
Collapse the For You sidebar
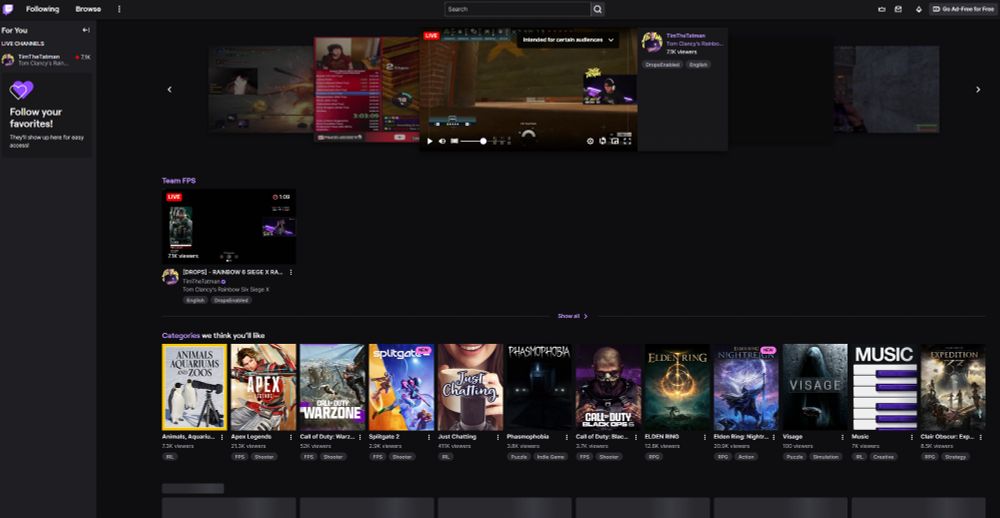click(x=86, y=30)
